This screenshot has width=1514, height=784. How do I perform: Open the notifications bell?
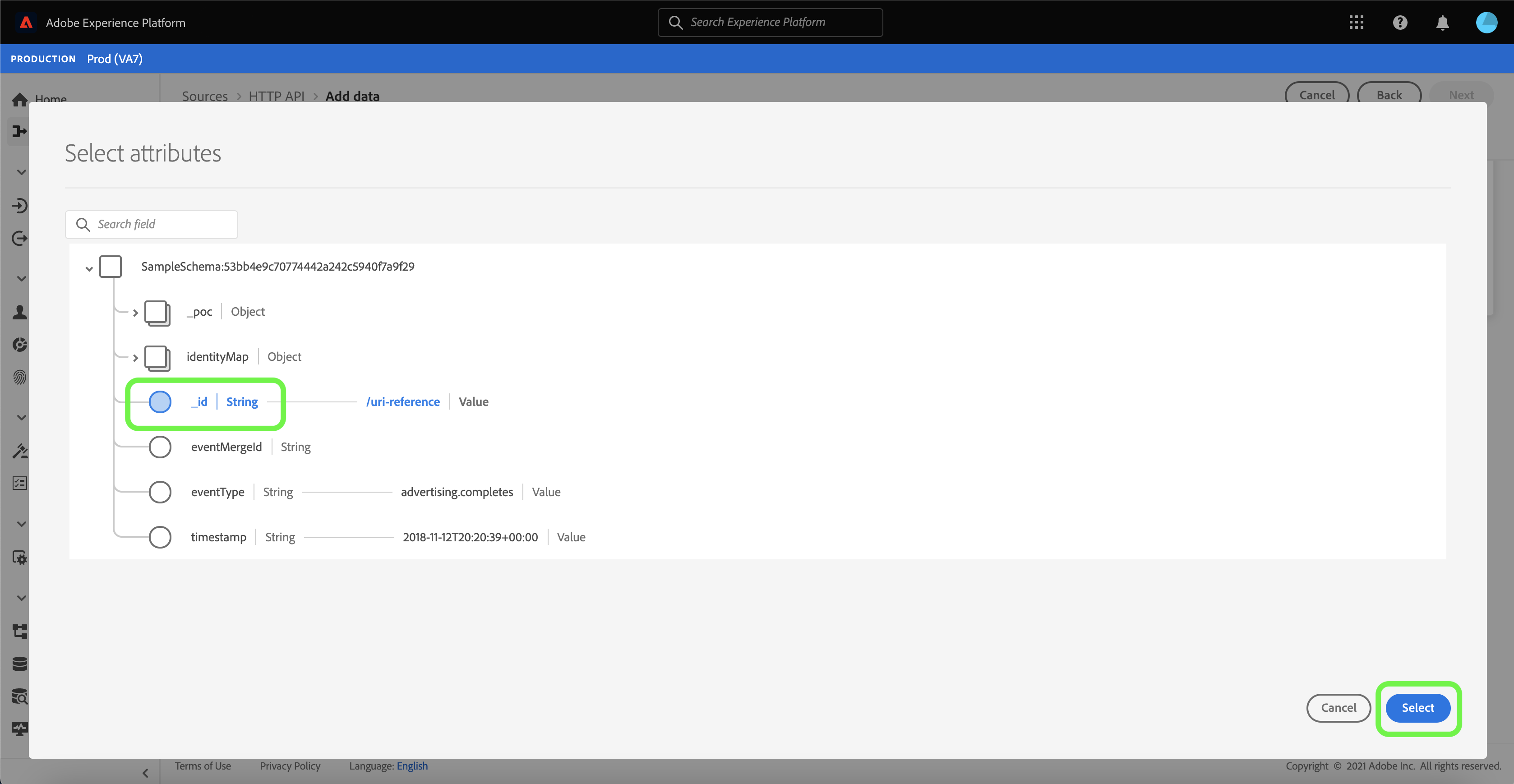click(1442, 23)
